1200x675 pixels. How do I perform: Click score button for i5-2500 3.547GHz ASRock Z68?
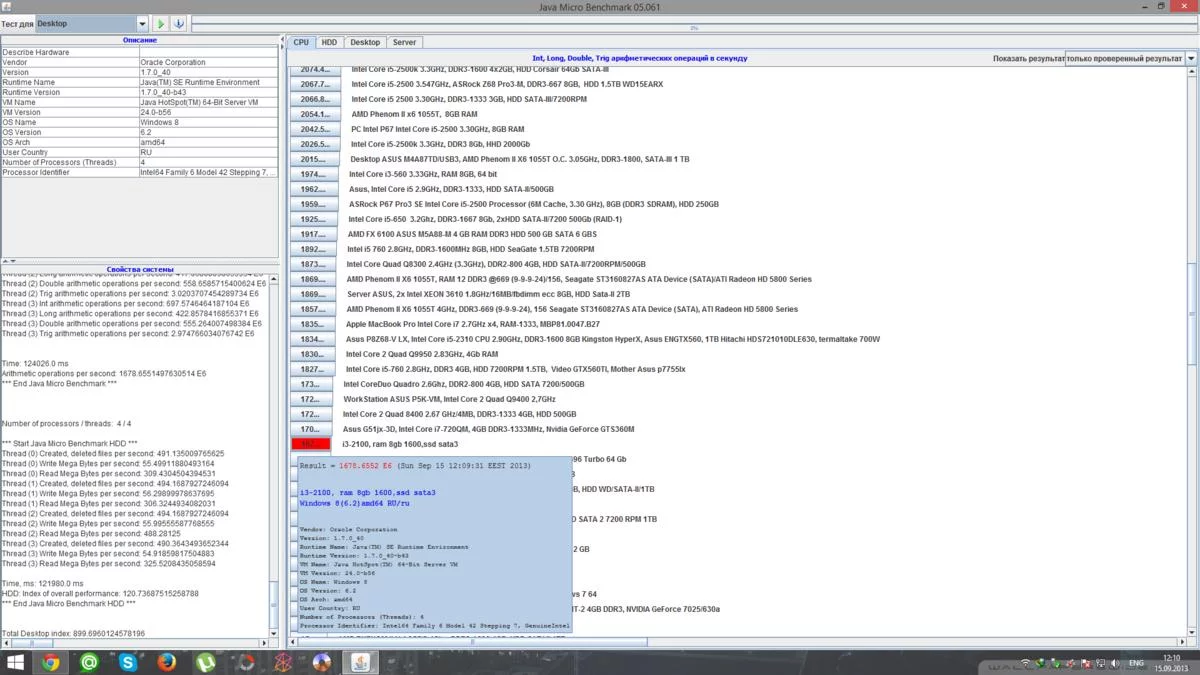pos(314,84)
